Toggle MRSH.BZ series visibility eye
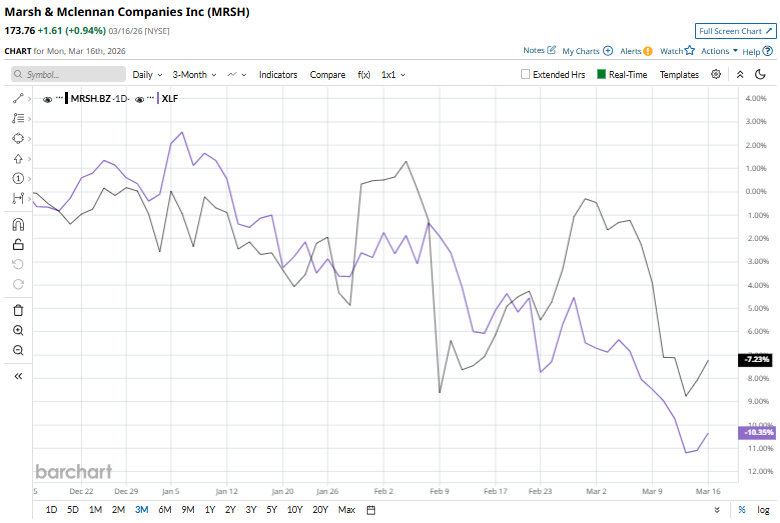 click(x=47, y=100)
